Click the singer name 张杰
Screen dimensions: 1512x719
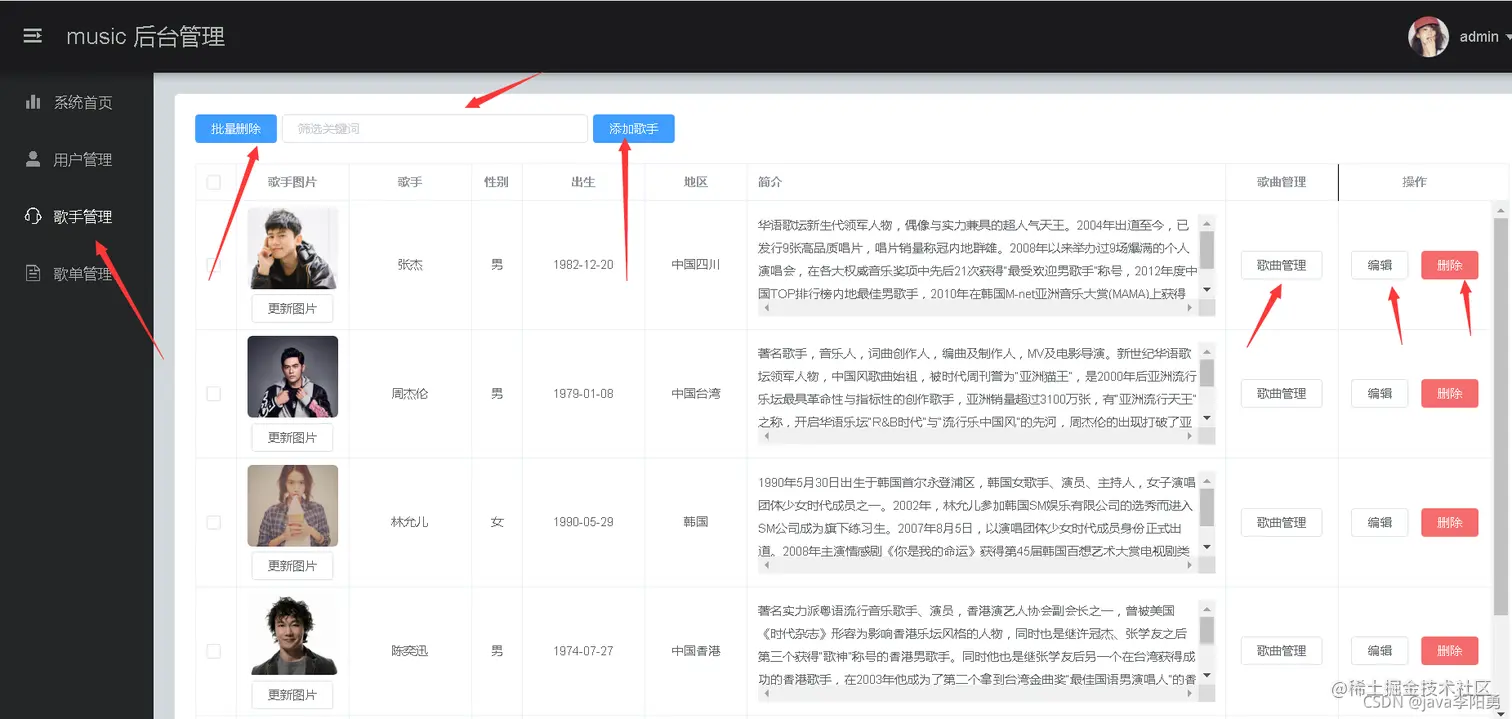[x=410, y=265]
